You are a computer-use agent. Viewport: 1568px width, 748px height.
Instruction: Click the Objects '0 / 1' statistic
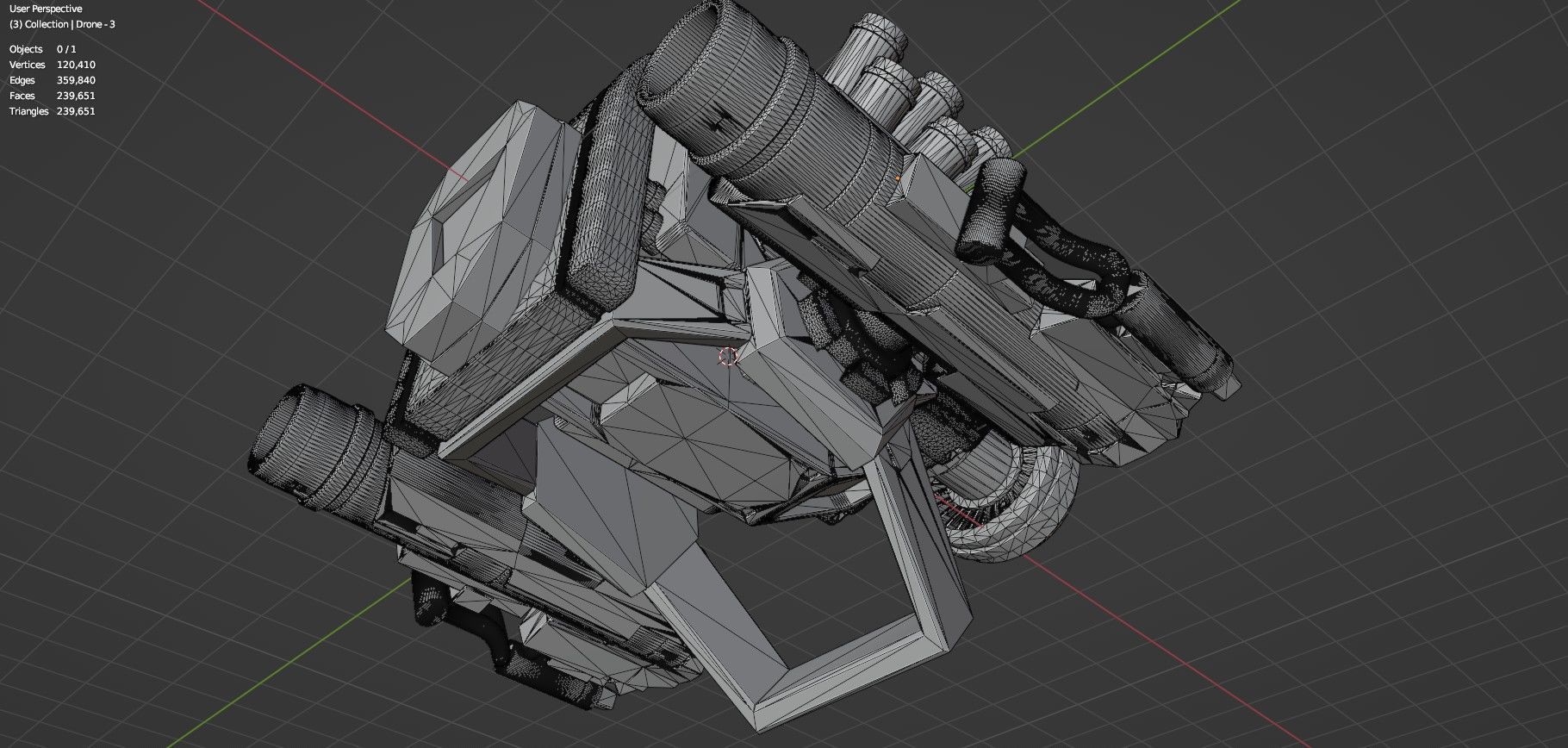(66, 49)
